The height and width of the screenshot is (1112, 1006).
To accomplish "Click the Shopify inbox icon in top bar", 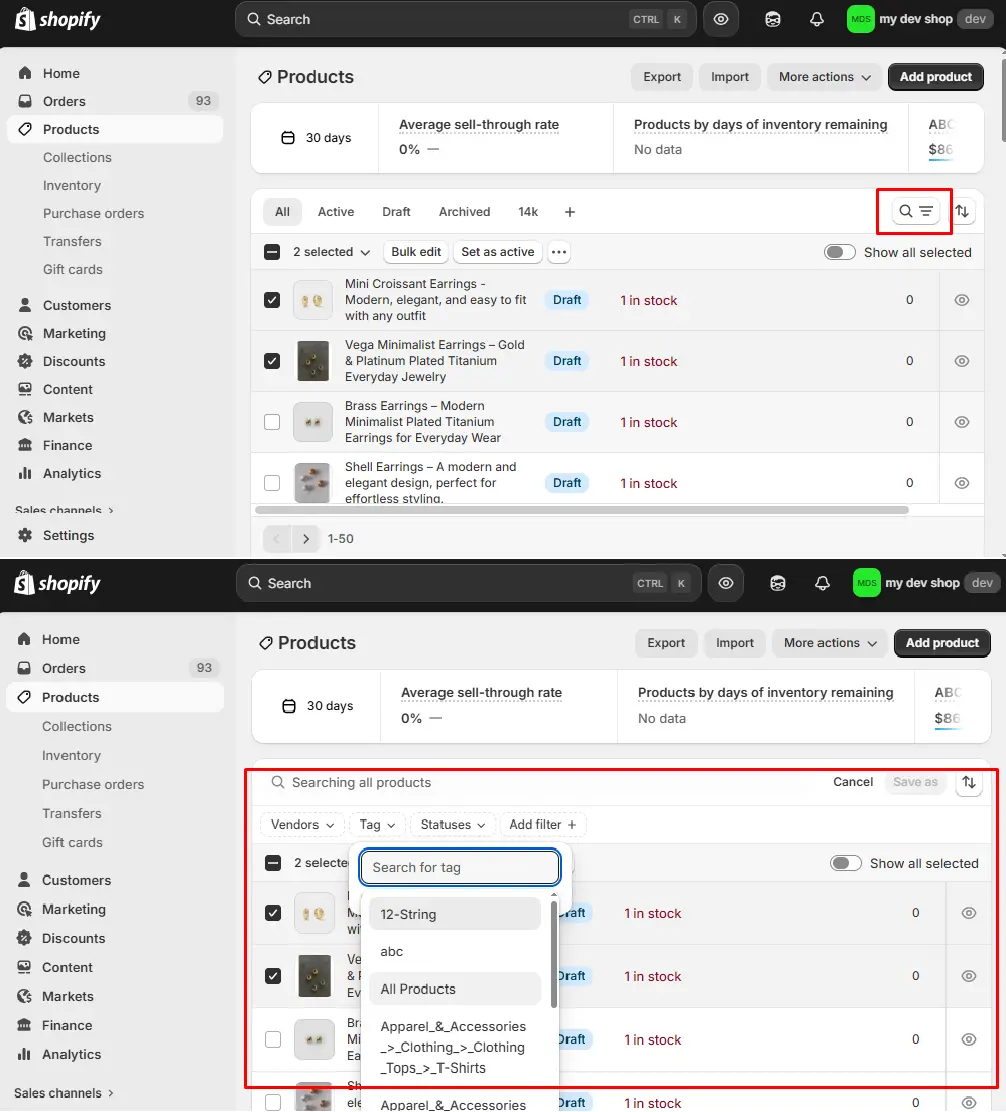I will click(772, 19).
